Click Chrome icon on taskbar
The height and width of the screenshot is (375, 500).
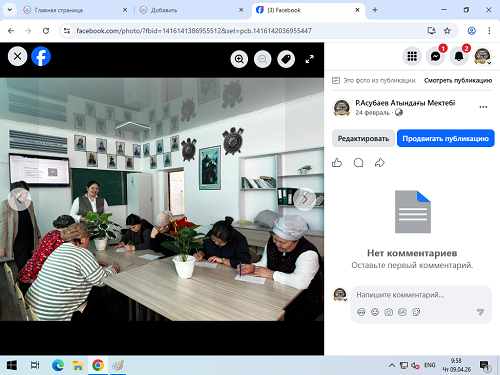[x=98, y=365]
